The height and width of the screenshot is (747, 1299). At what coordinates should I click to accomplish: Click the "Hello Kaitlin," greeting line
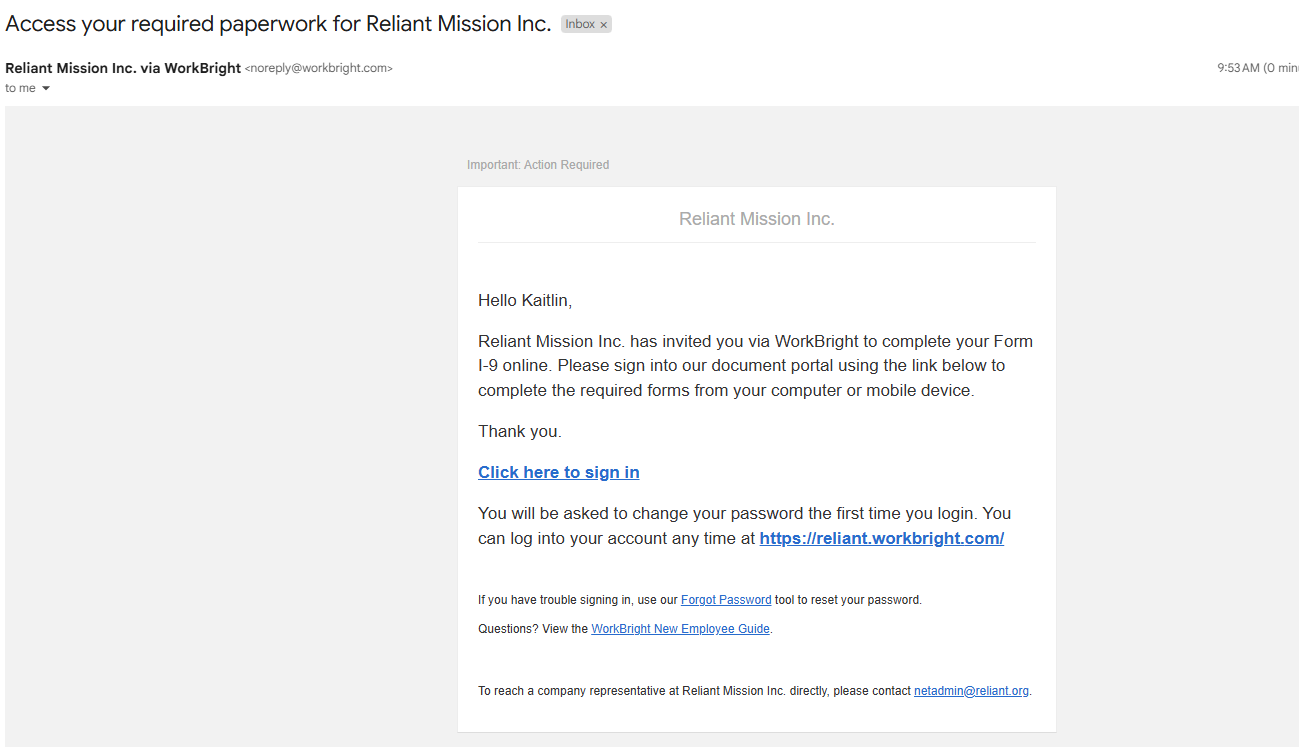(x=525, y=300)
